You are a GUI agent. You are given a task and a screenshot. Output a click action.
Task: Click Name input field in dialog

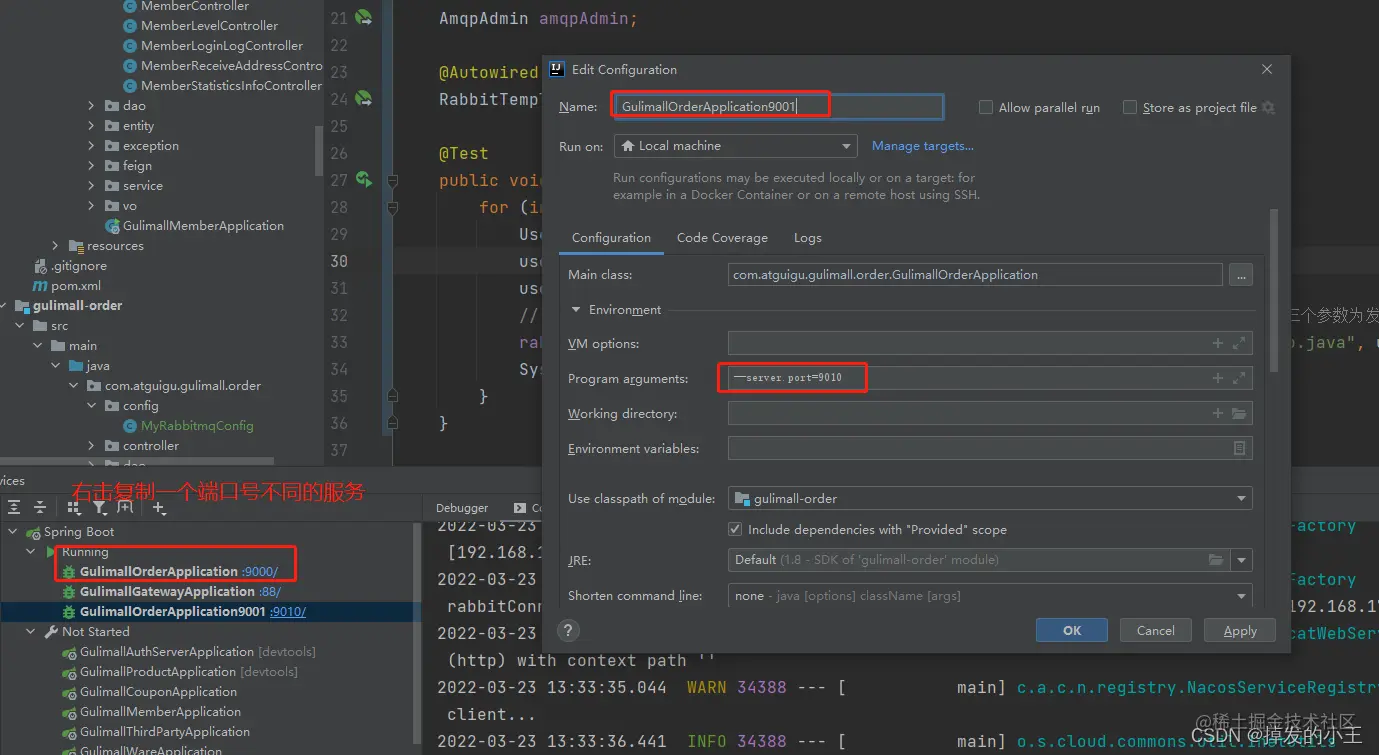778,106
